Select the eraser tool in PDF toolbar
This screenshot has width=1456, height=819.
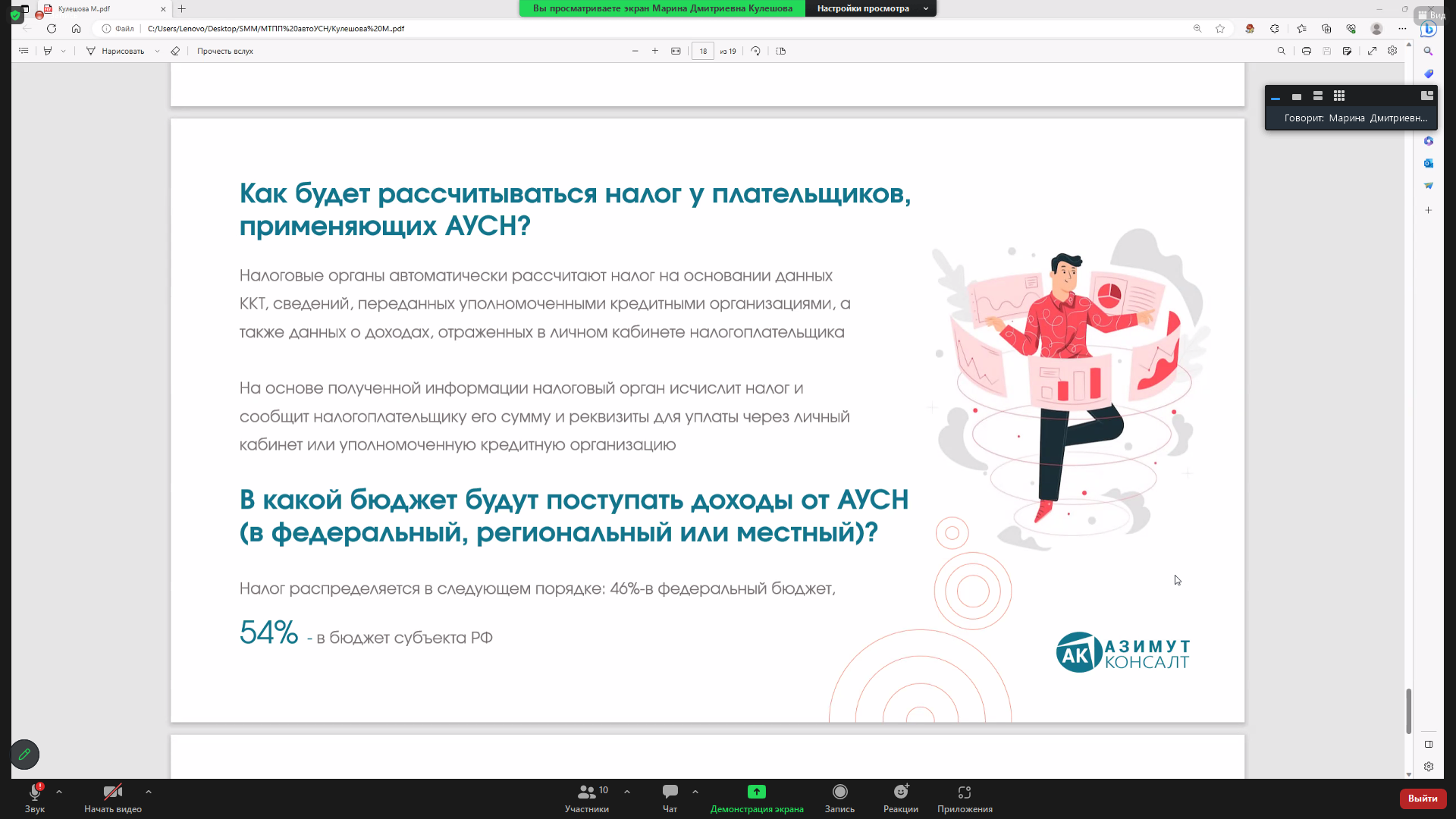click(x=175, y=51)
